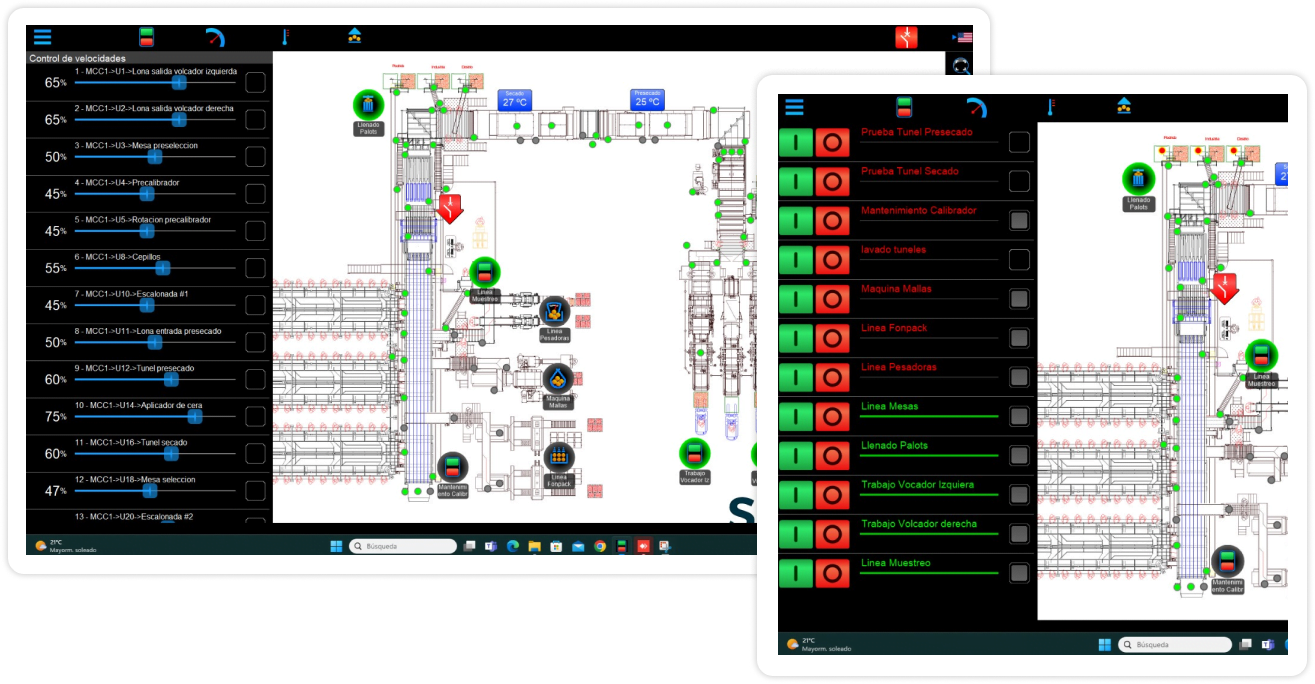The width and height of the screenshot is (1315, 684).
Task: Click the red electrical alarm icon in the top bar
Action: (906, 38)
